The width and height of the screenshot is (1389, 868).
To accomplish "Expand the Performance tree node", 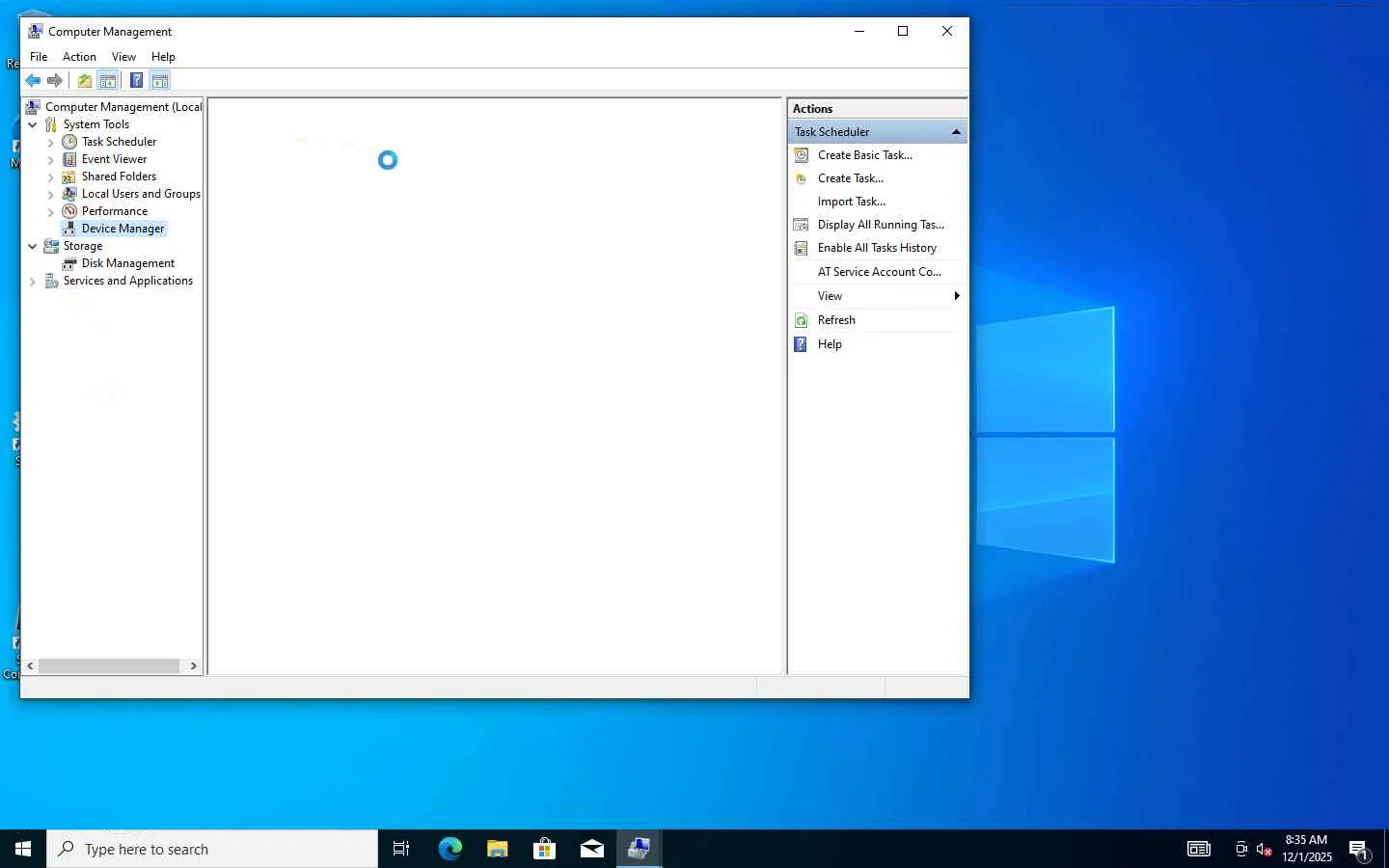I will (x=51, y=211).
